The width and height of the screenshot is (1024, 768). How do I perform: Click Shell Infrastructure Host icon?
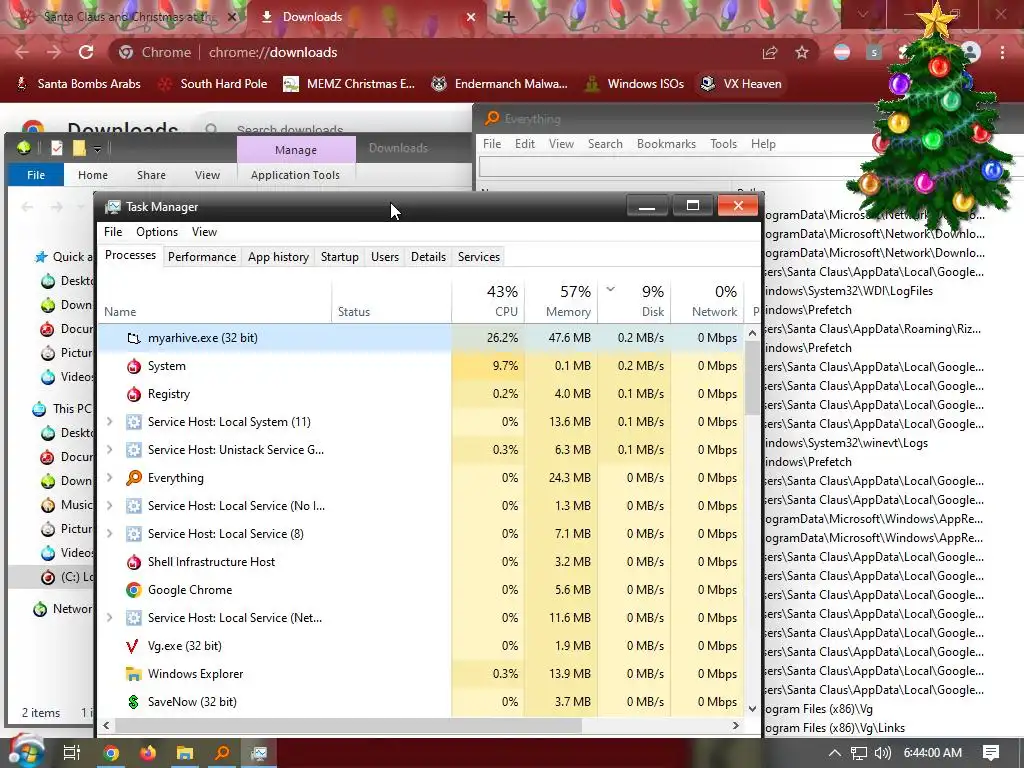134,562
